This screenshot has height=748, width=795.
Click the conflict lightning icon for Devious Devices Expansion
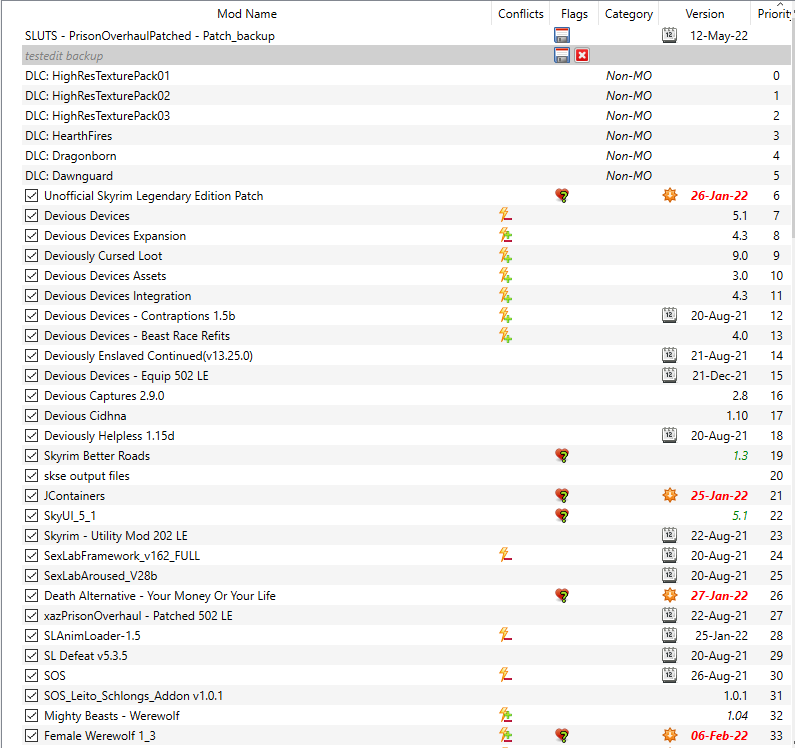[505, 235]
